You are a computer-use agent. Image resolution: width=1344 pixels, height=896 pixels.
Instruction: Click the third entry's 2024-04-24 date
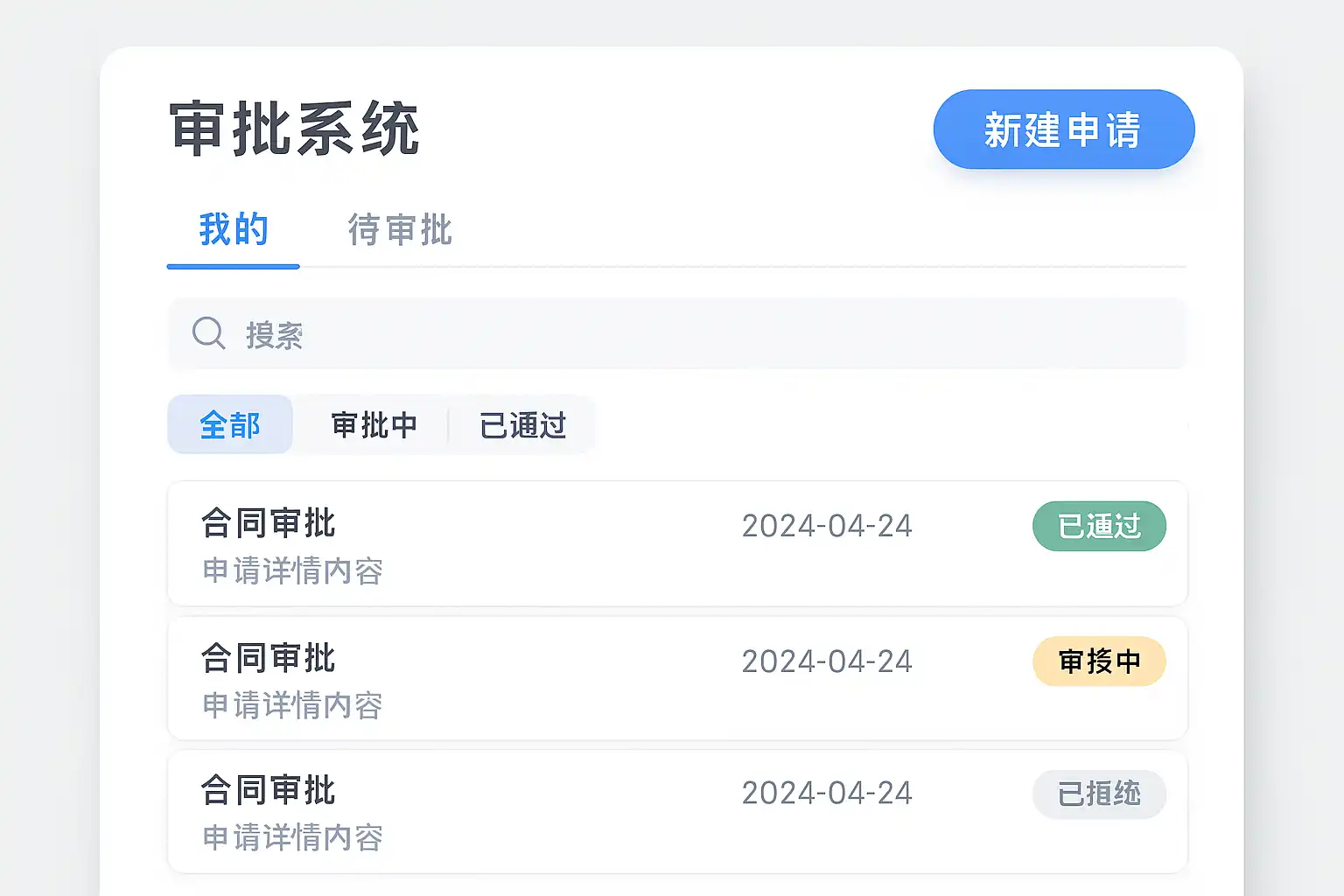[x=827, y=794]
